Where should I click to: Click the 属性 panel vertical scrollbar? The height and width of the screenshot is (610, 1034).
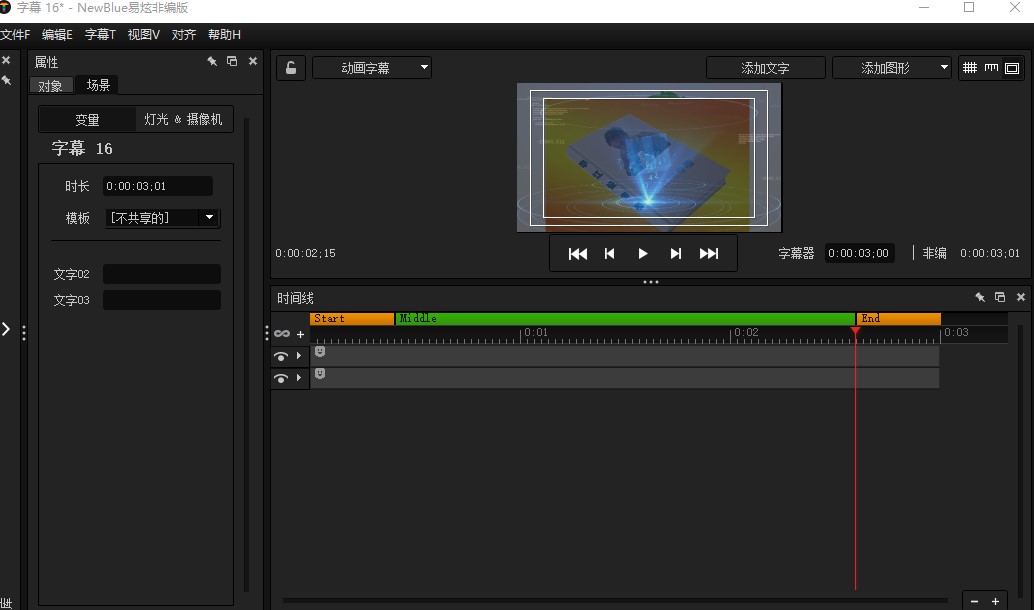(247, 355)
